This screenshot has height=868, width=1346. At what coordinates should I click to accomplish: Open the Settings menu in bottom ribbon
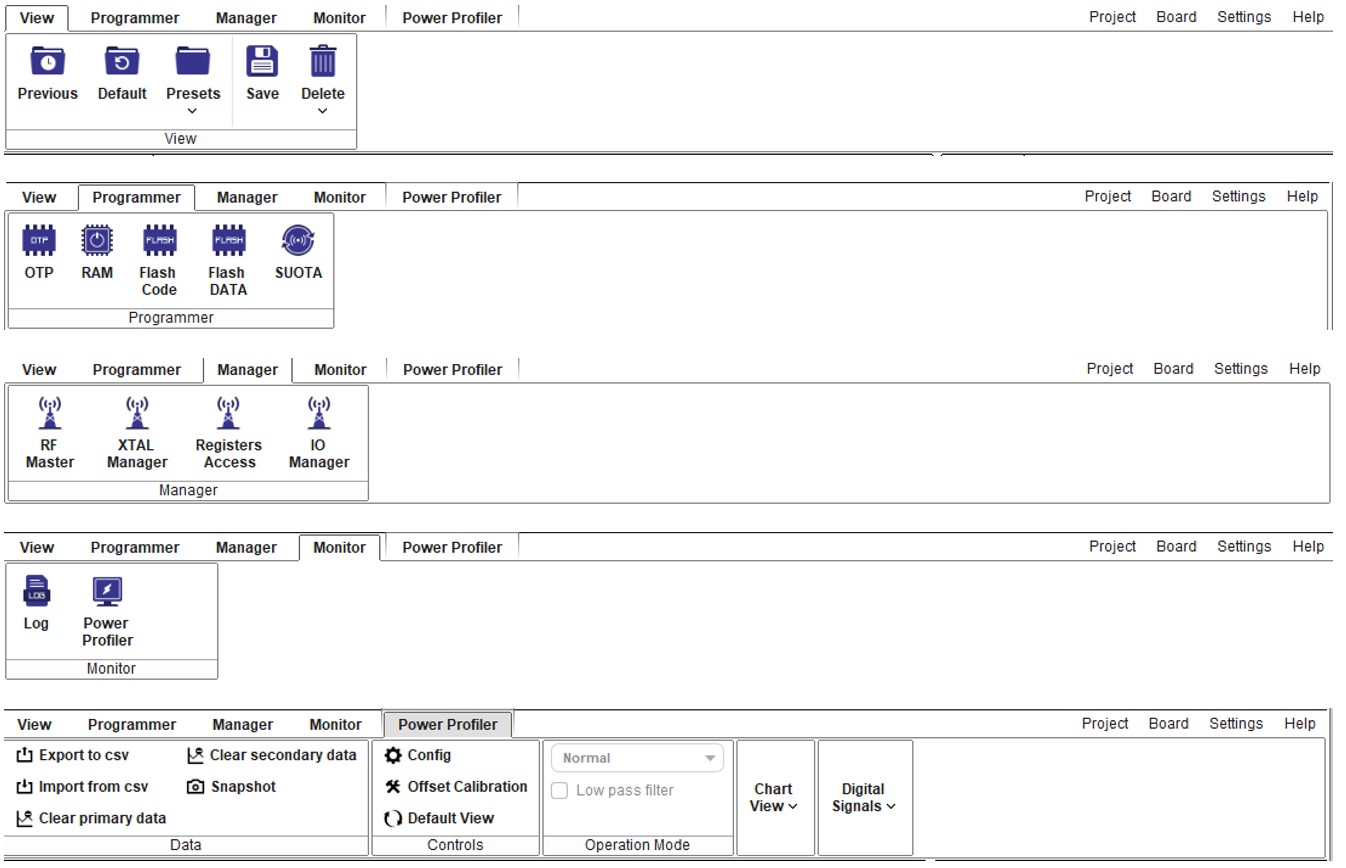[x=1235, y=723]
